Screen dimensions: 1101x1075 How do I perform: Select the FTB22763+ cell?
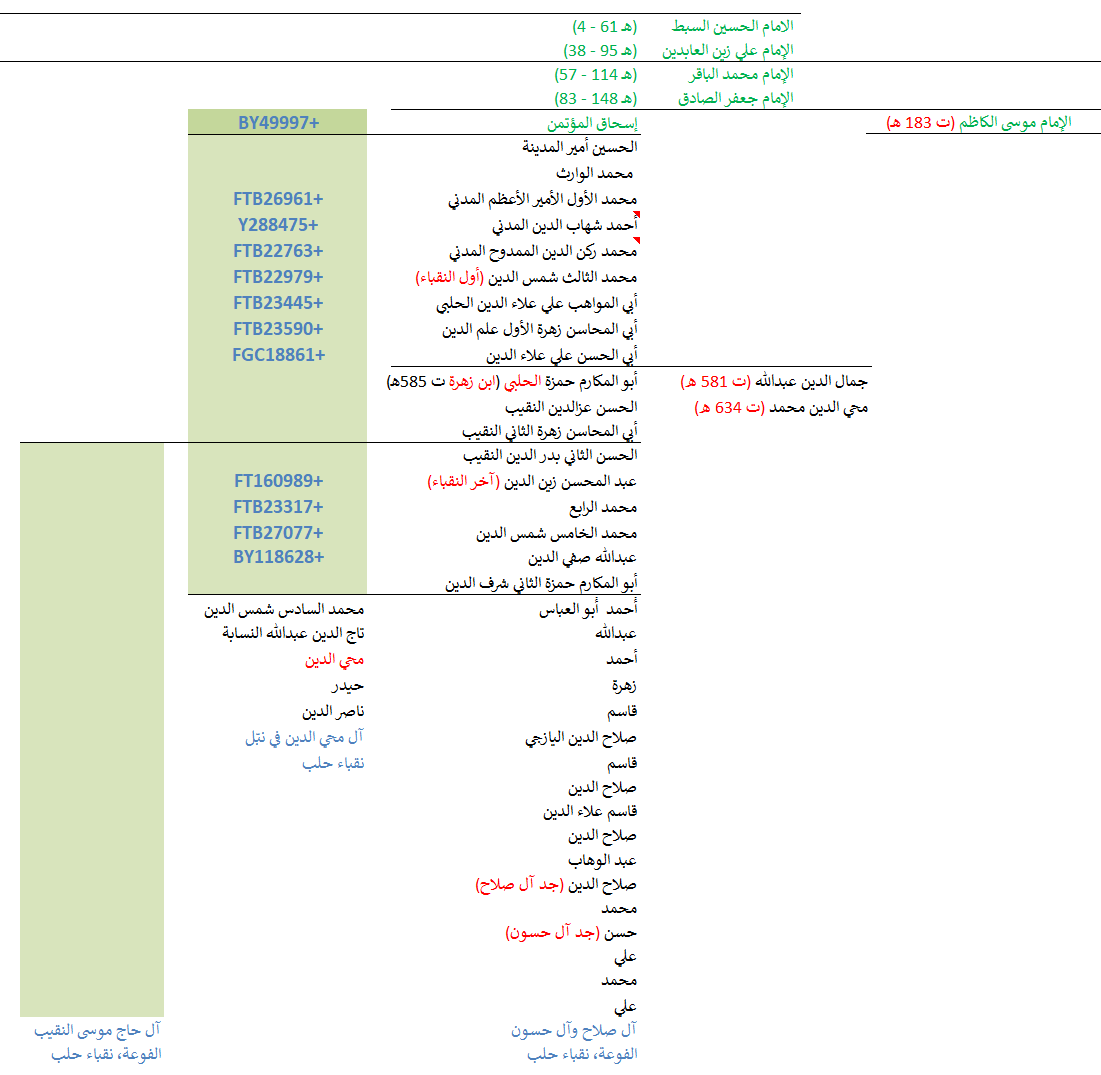278,251
